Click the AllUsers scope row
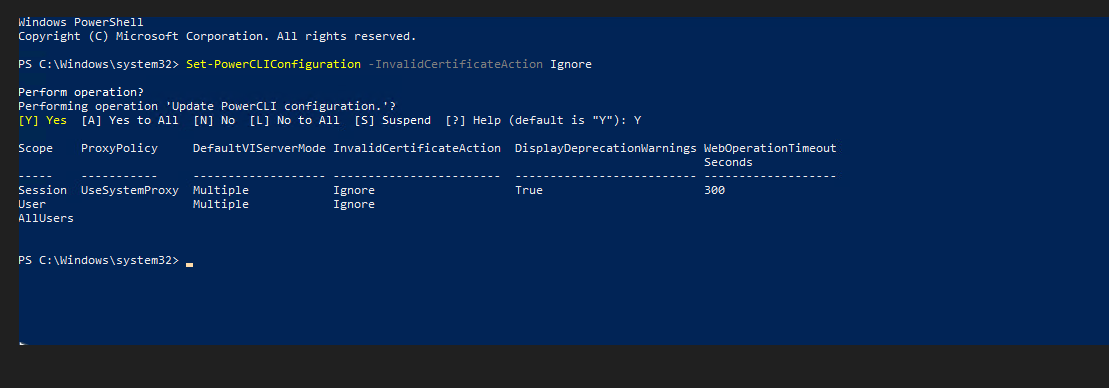The height and width of the screenshot is (388, 1109). click(46, 218)
